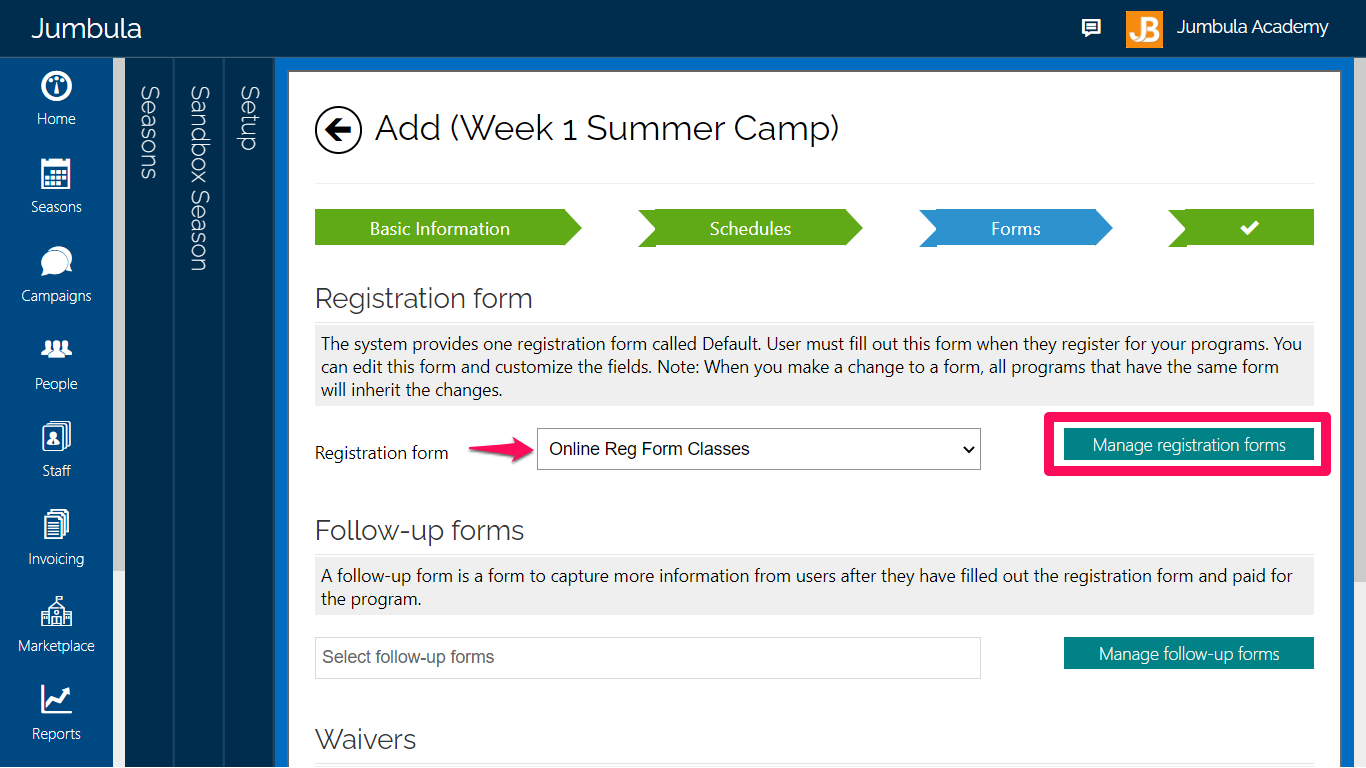1366x768 pixels.
Task: Open the Select follow-up forms selector
Action: click(648, 658)
